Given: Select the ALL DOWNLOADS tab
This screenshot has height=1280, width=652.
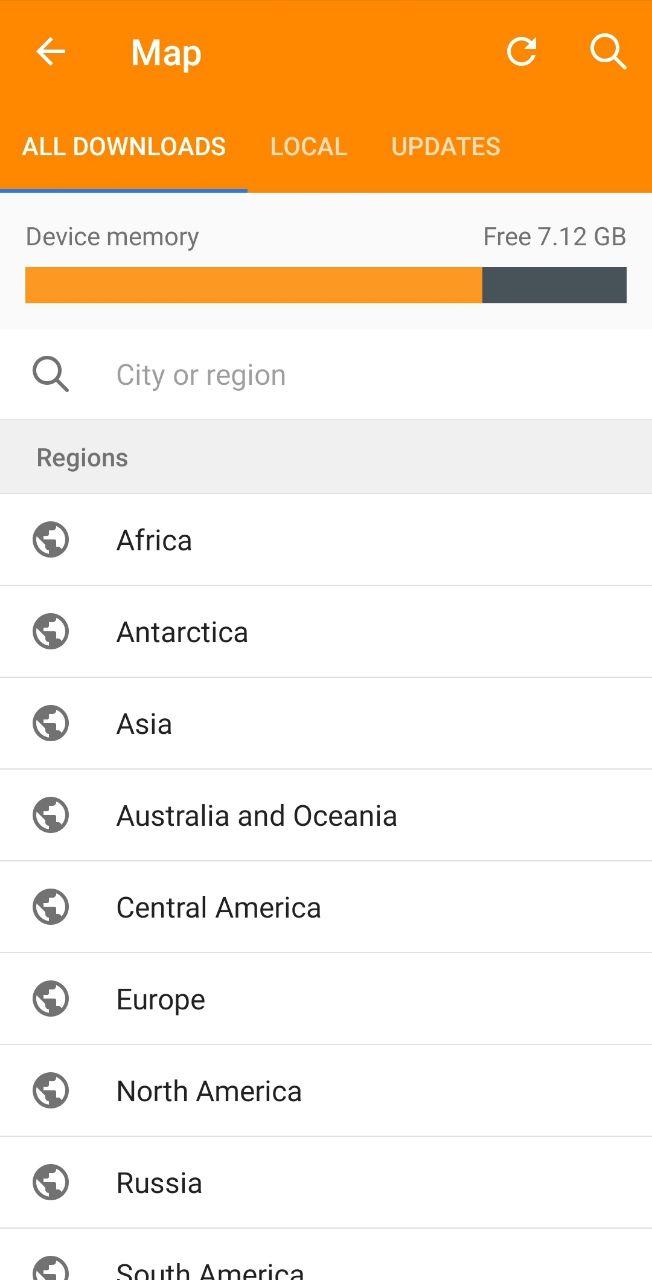Looking at the screenshot, I should click(124, 147).
